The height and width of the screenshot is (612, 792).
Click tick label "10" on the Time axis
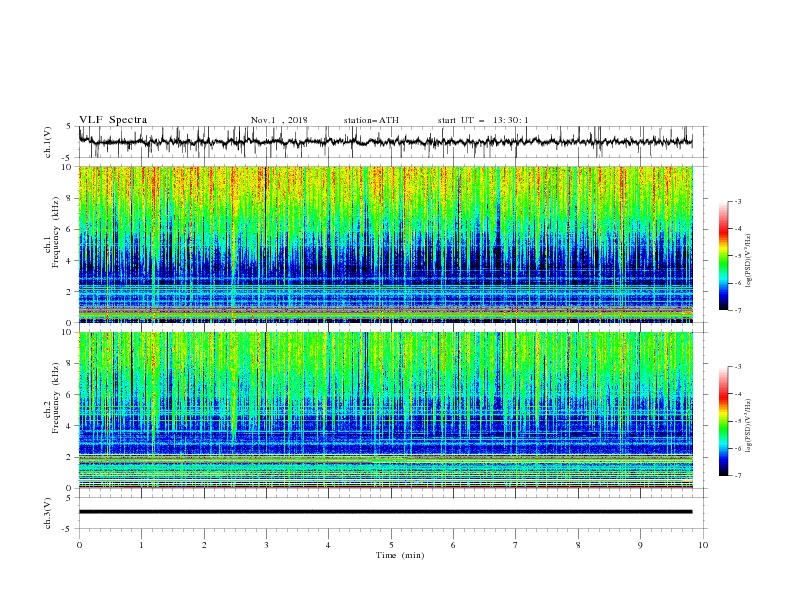703,545
